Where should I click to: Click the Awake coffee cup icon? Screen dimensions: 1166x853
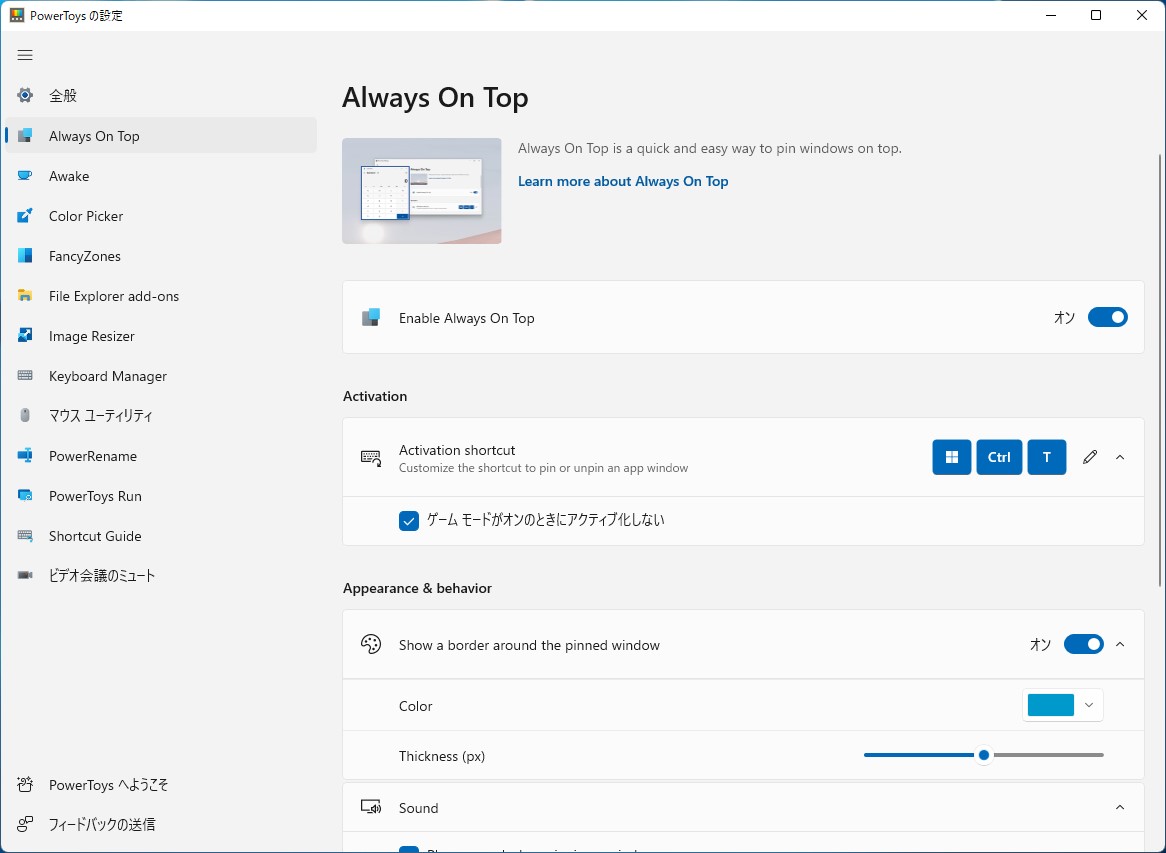[26, 176]
